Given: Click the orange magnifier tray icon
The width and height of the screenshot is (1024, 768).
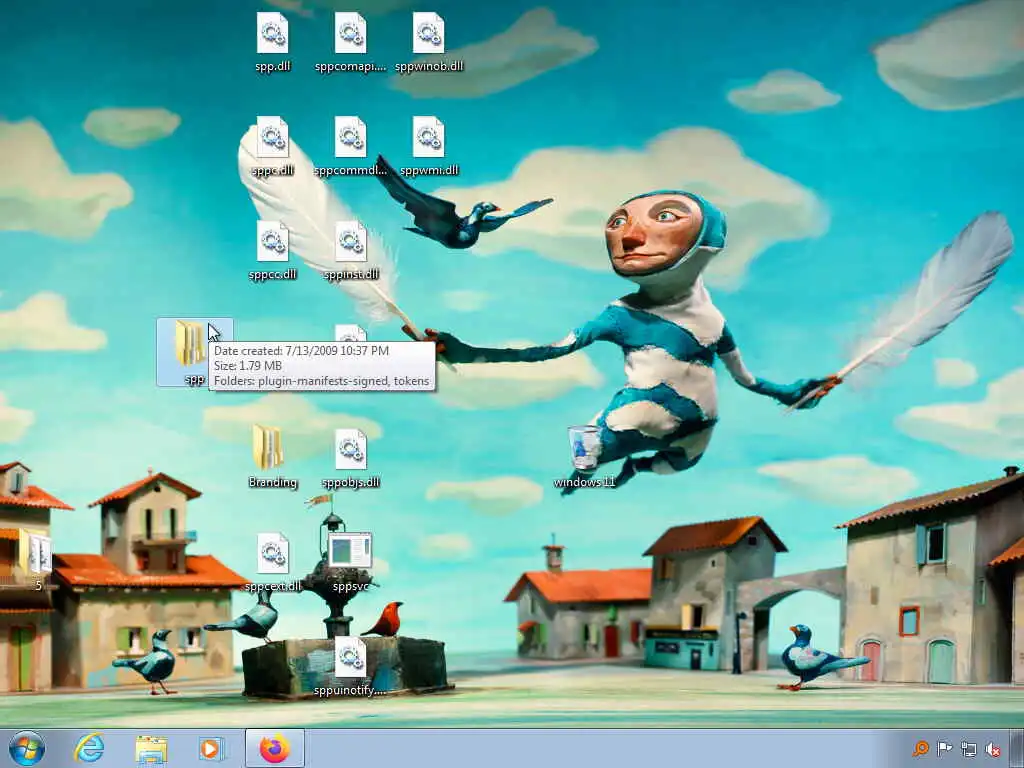Looking at the screenshot, I should coord(921,749).
